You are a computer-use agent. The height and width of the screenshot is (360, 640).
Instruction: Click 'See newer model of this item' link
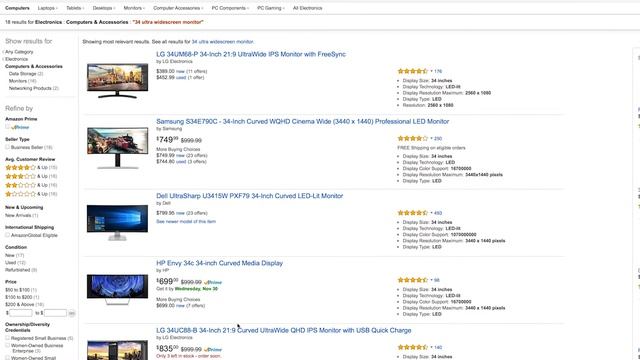point(186,222)
